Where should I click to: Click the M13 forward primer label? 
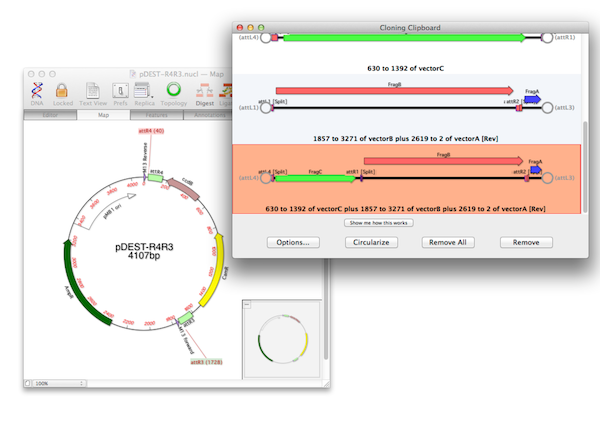[x=188, y=339]
